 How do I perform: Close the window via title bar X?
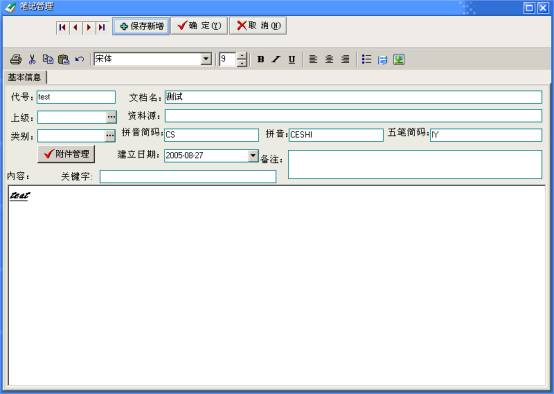click(543, 8)
